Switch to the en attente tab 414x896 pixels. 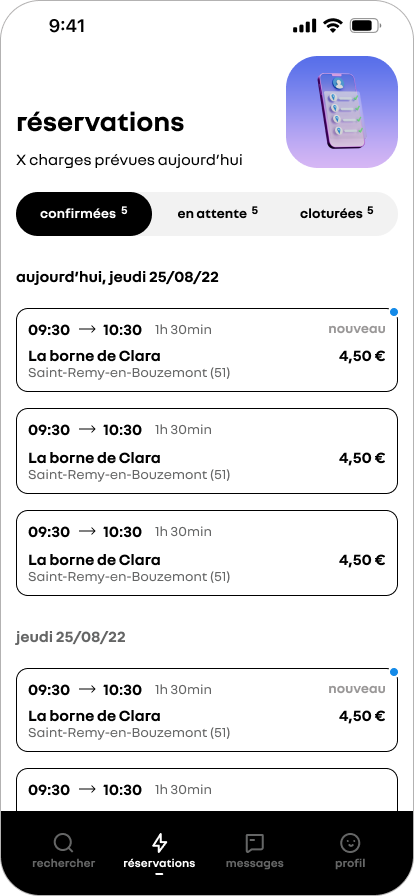coord(217,214)
